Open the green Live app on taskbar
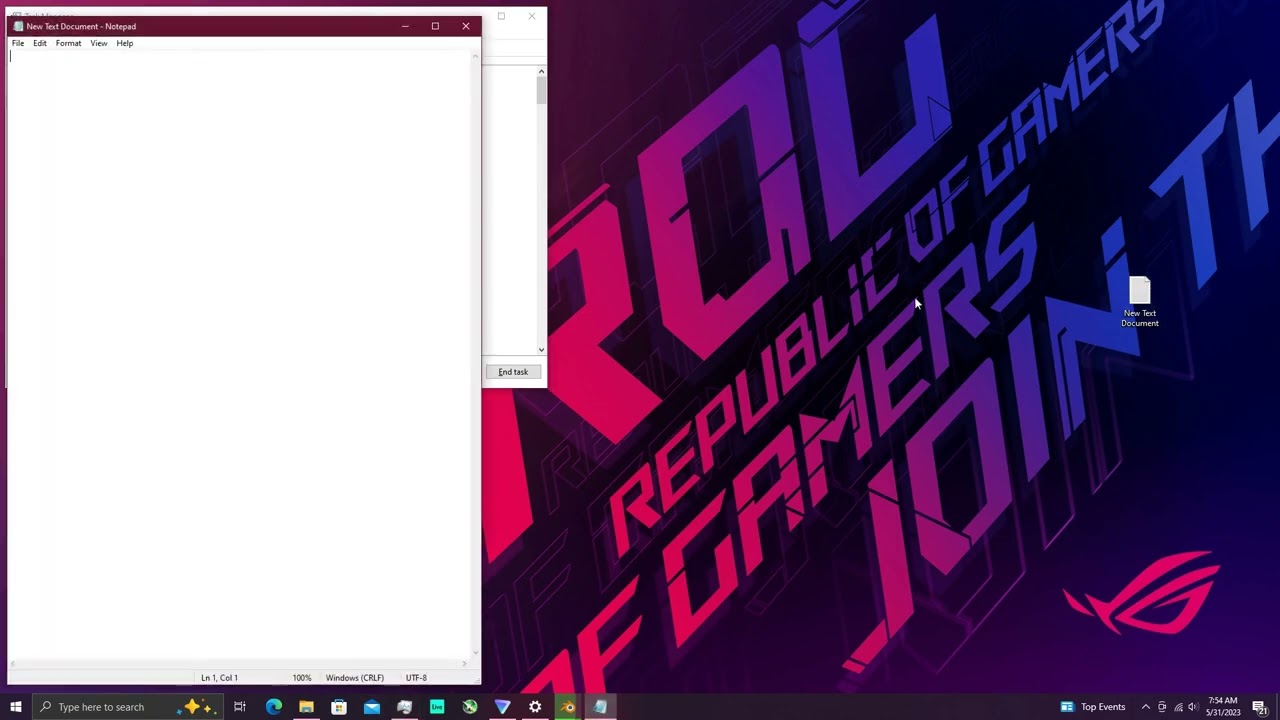1280x720 pixels. pos(437,707)
